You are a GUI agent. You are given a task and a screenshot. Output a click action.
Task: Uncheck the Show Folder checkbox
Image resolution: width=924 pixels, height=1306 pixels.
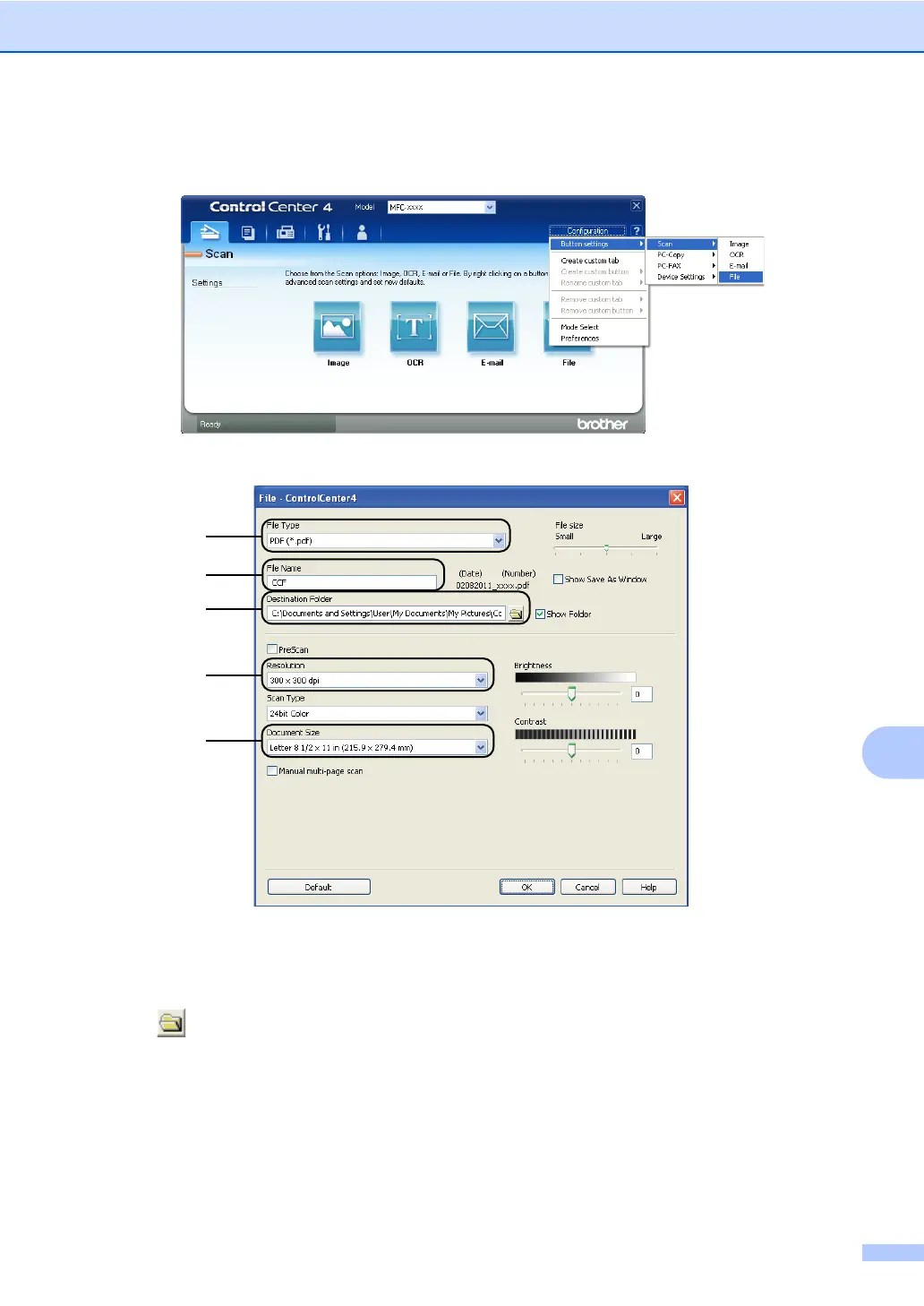click(540, 614)
